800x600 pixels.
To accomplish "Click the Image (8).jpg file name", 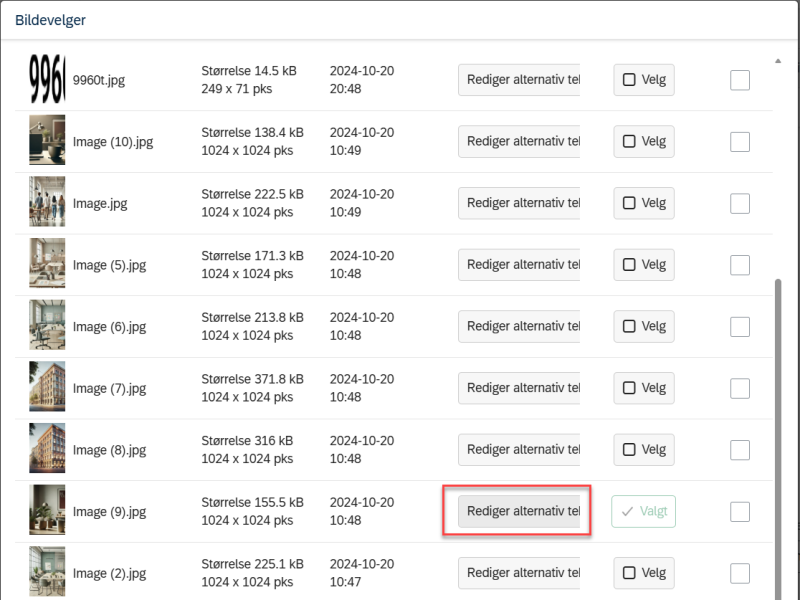I will click(110, 450).
